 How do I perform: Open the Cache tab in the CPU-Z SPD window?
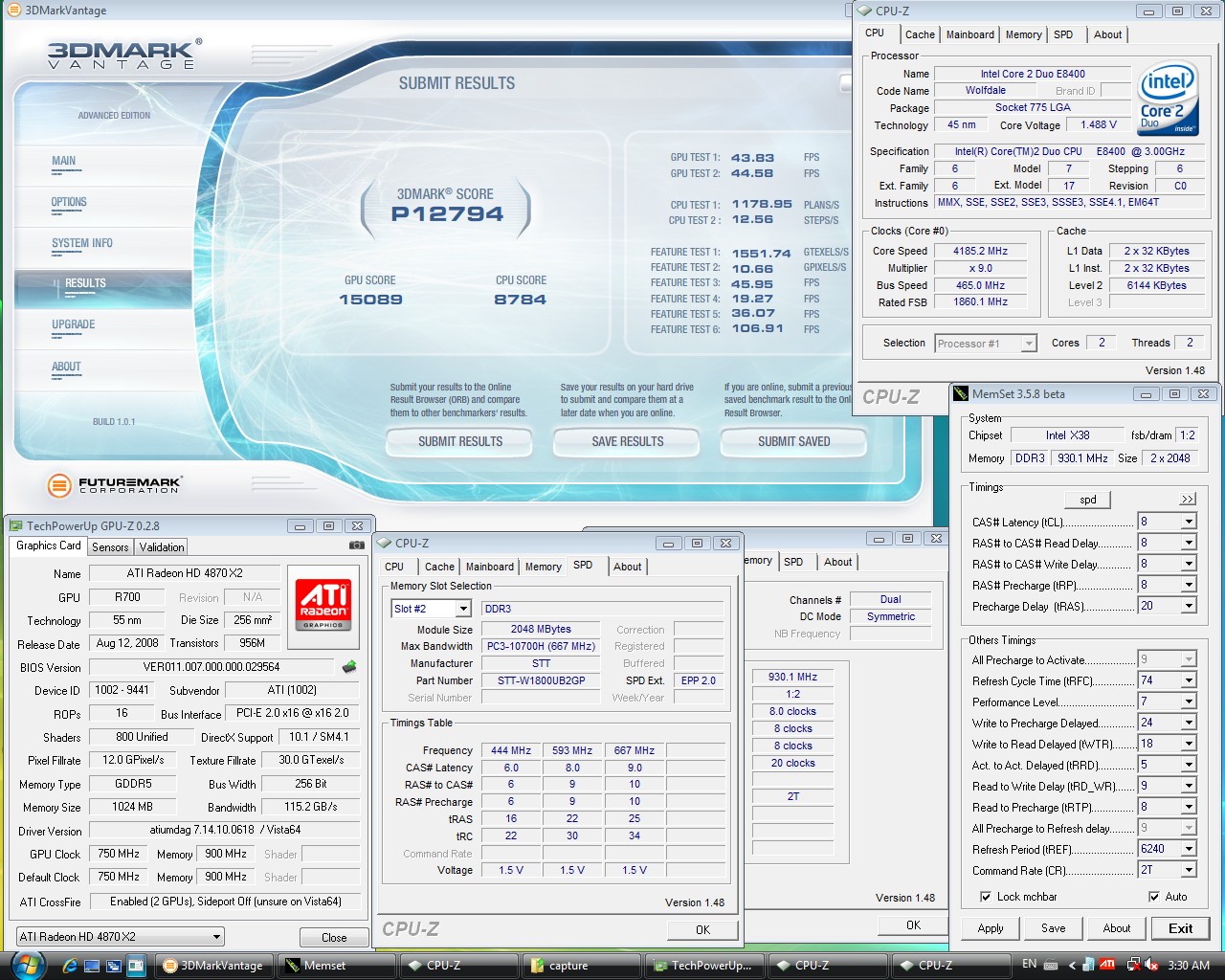[x=440, y=567]
